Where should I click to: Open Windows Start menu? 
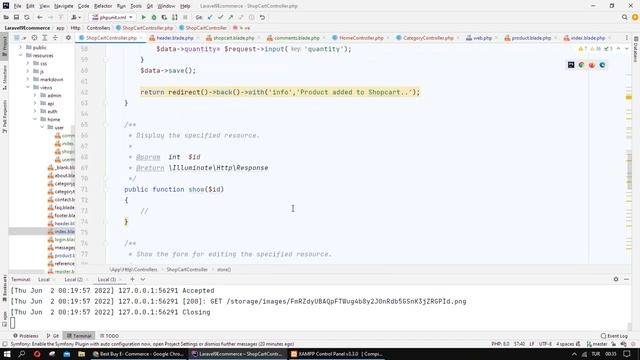click(7, 354)
